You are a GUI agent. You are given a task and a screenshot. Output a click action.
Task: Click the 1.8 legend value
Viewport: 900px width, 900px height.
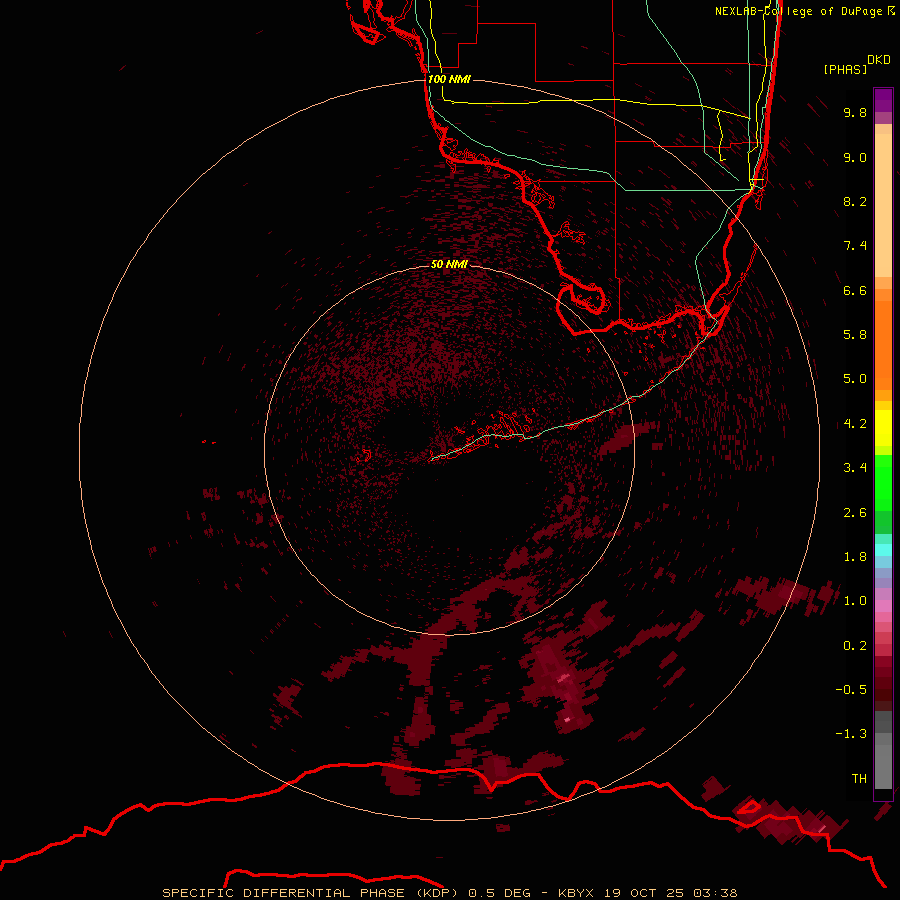point(855,557)
